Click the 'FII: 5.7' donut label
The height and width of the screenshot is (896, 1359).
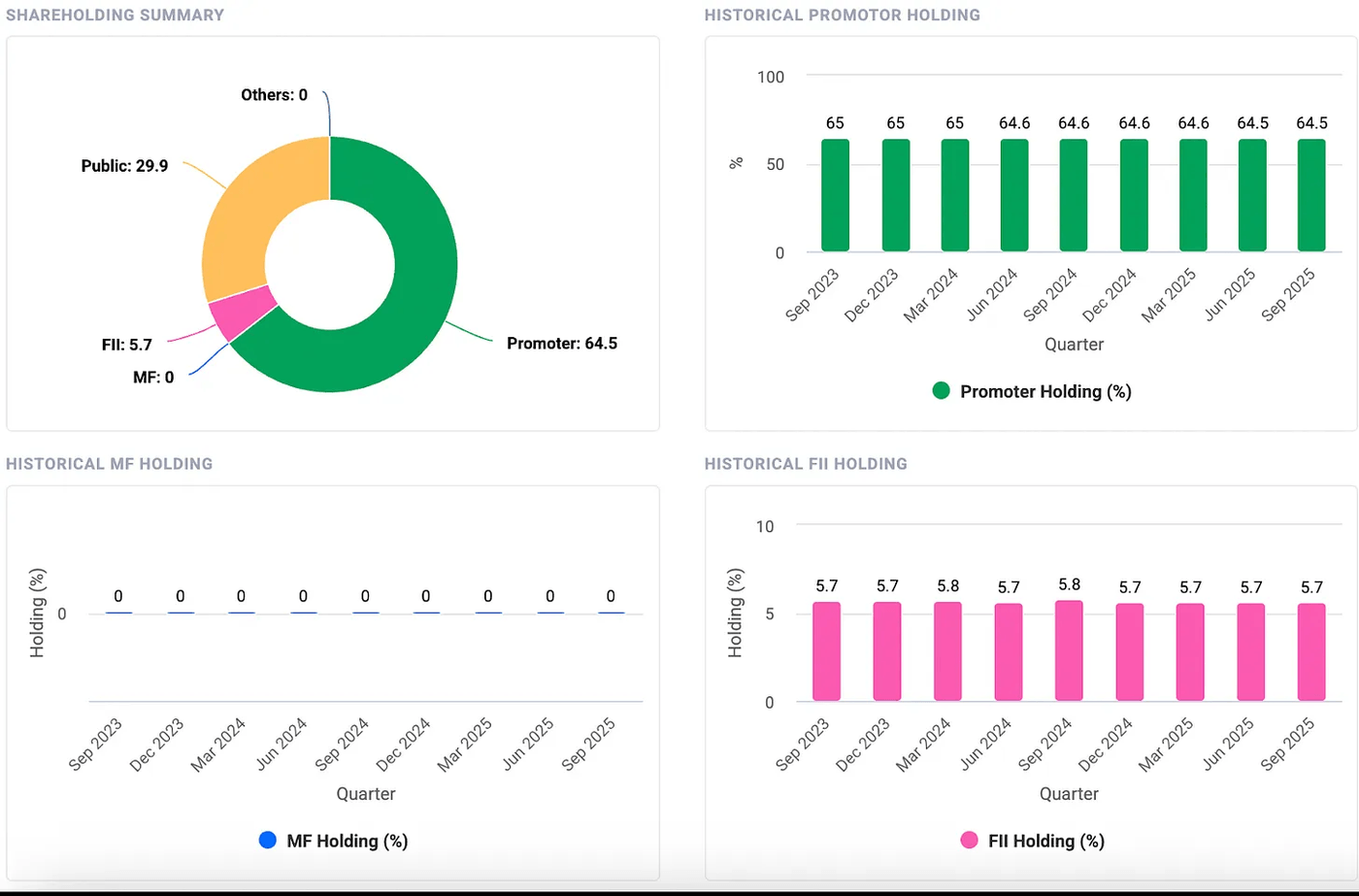[126, 344]
